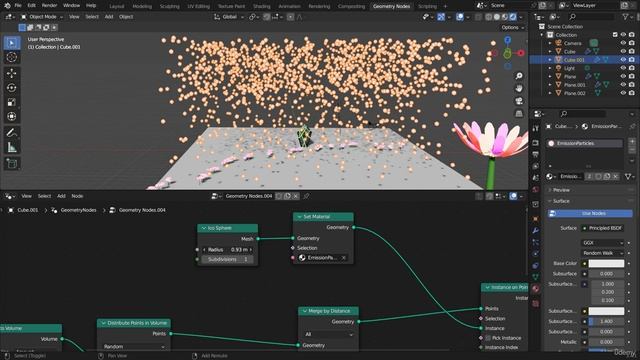Click the Blender logo menu icon
Screen dimensions: 640x360
pos(7,5)
